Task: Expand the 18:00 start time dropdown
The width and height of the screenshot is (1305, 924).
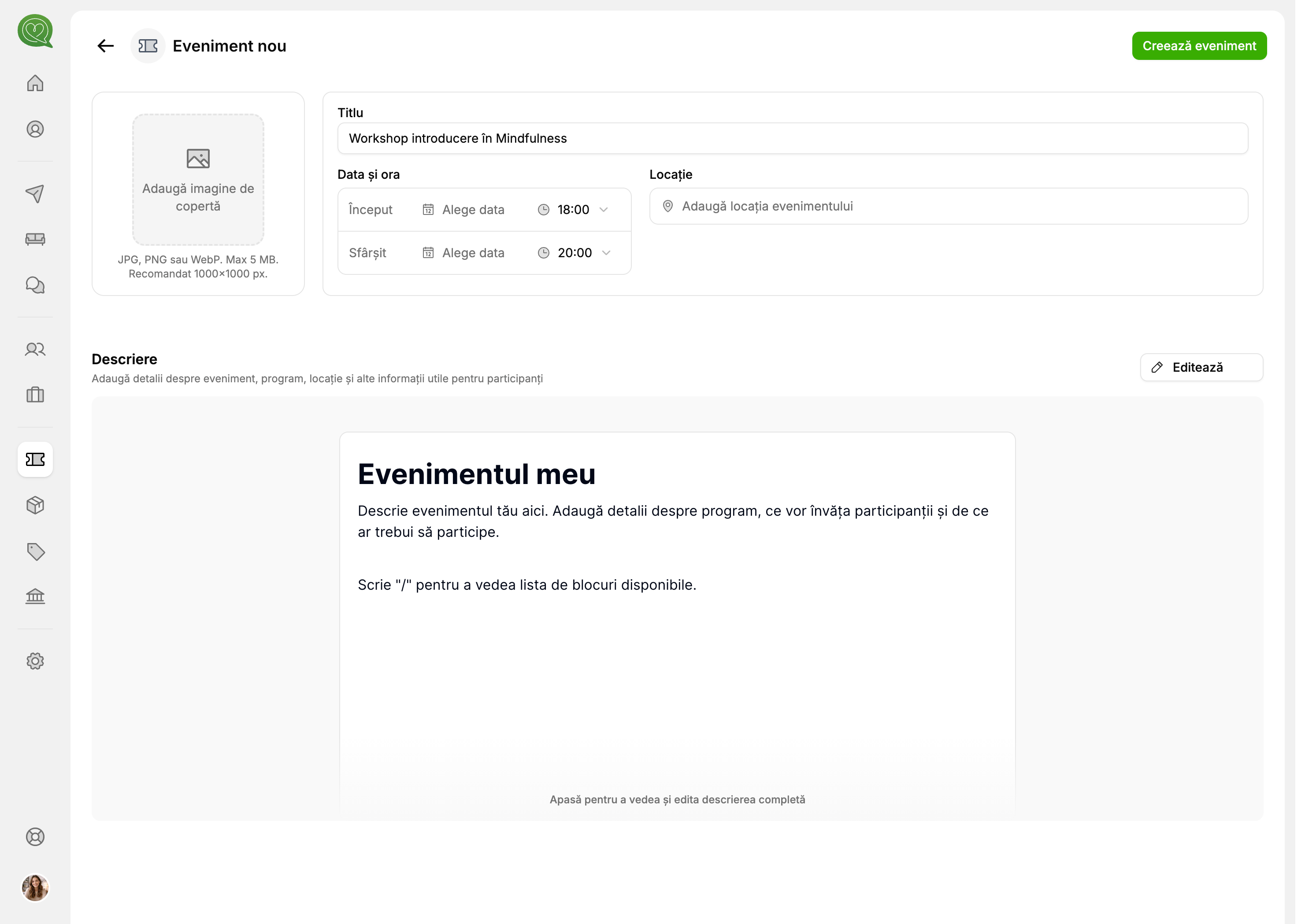Action: (x=604, y=210)
